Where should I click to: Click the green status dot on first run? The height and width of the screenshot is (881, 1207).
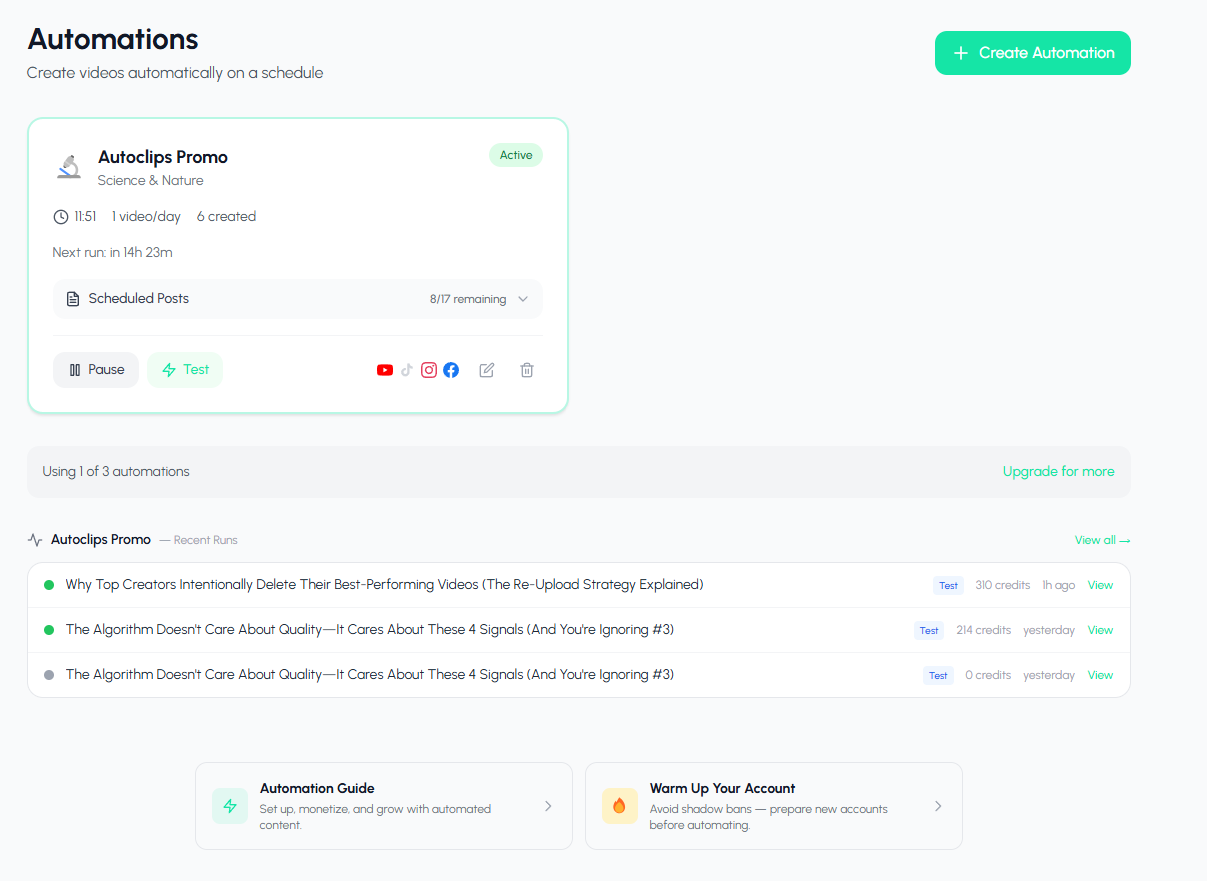coord(48,584)
